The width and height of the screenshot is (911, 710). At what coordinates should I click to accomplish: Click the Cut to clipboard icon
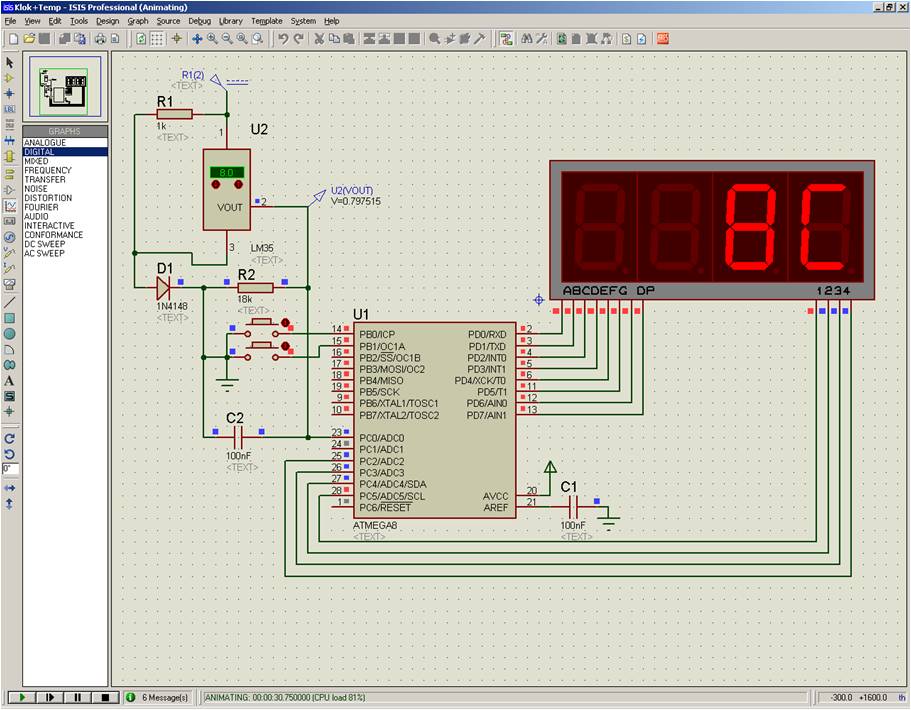coord(319,39)
